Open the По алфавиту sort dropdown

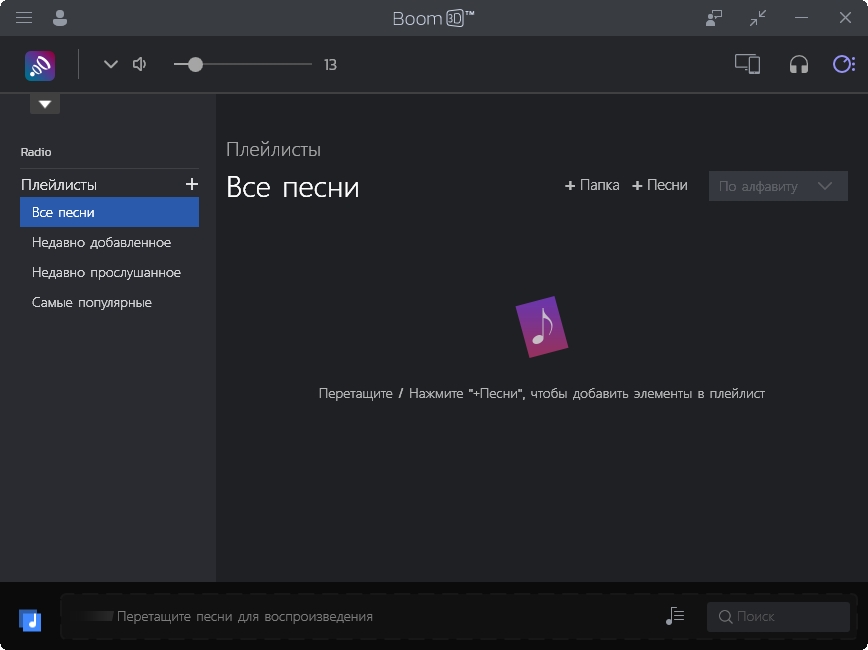[x=778, y=186]
